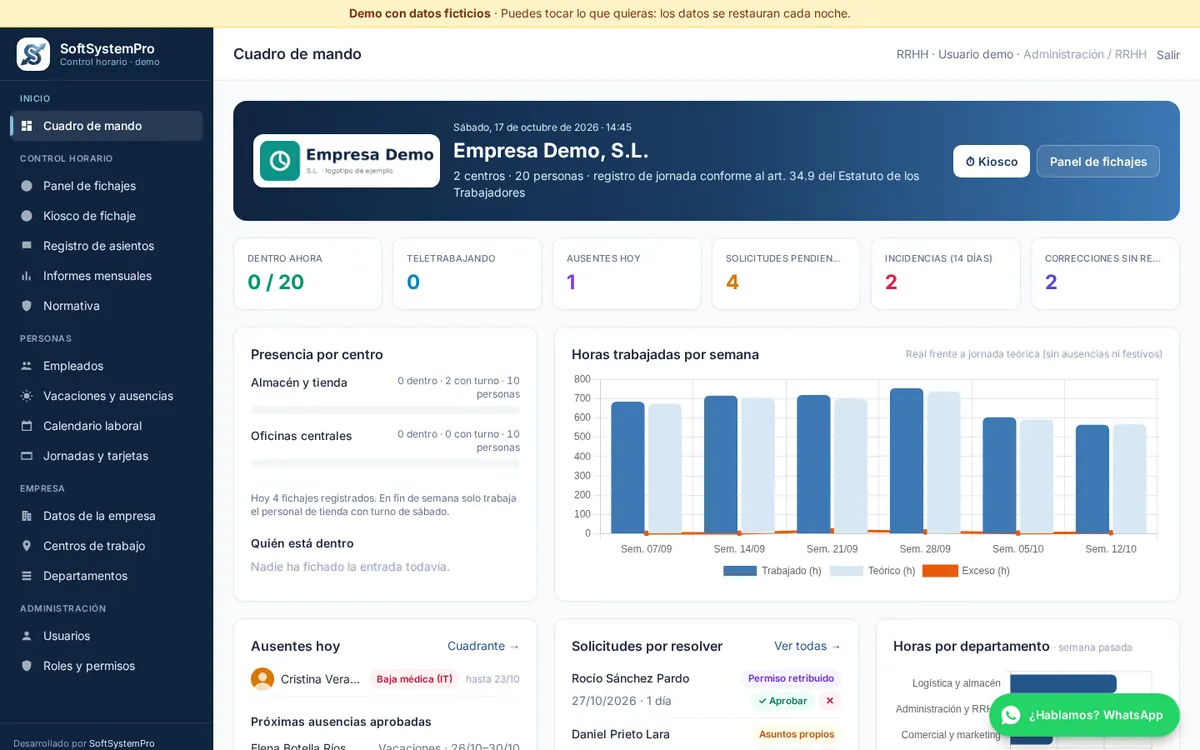The image size is (1200, 750).
Task: Open Registro de asientos menu entry
Action: (106, 246)
